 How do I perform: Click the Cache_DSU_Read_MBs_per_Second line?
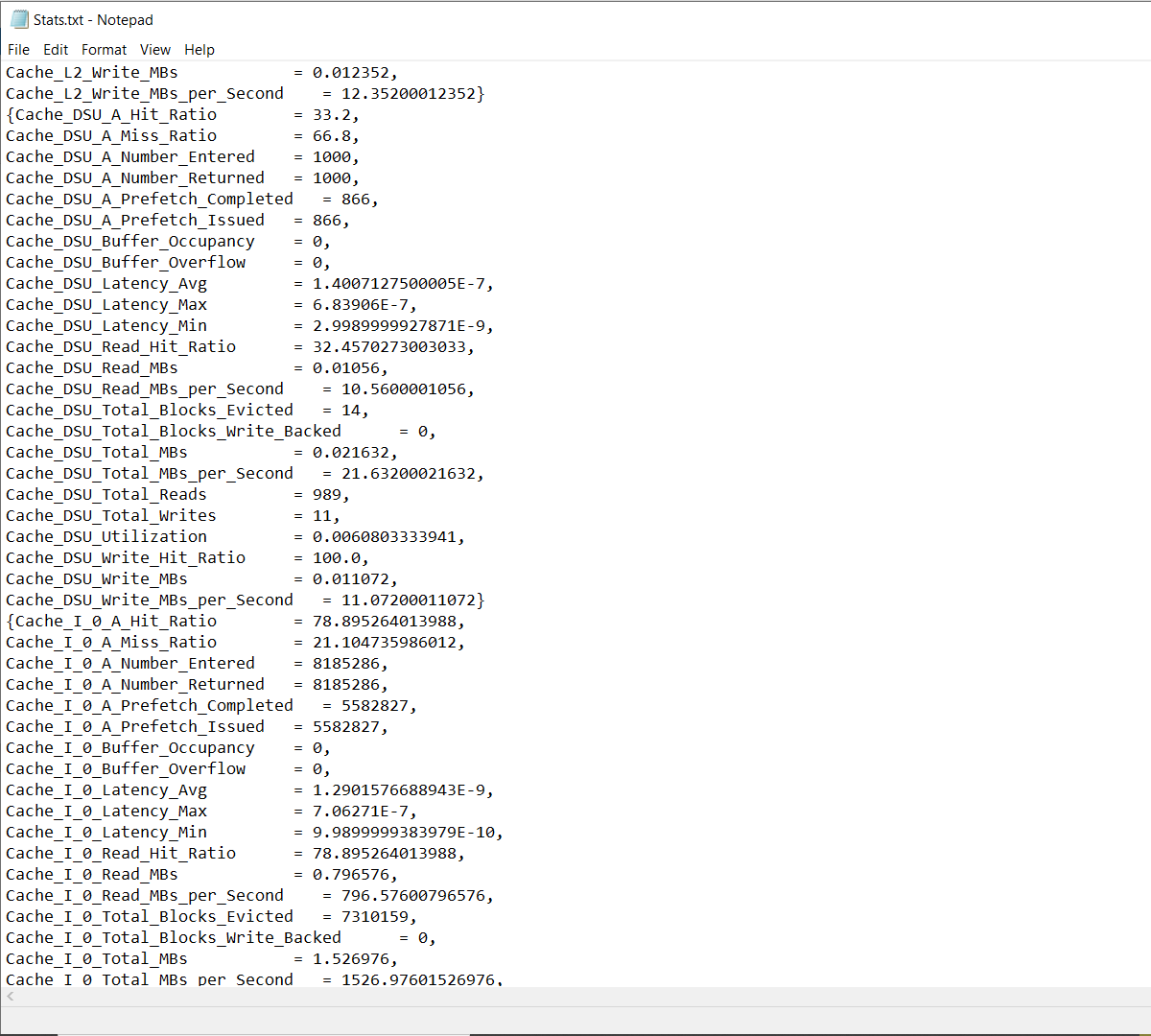[x=240, y=389]
